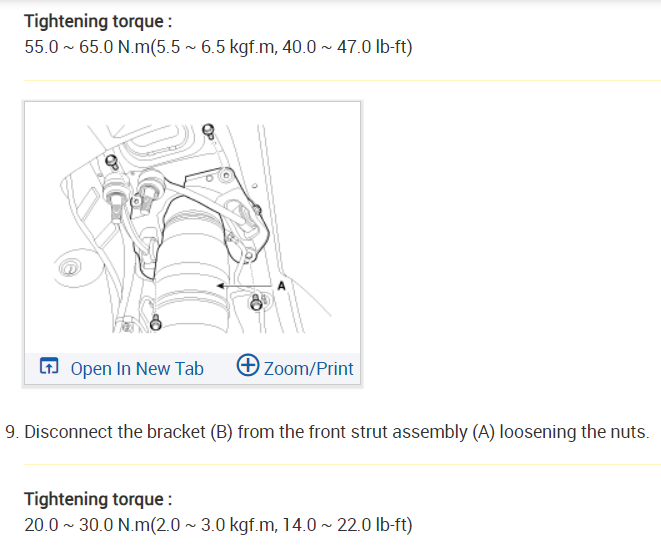Select the Zoom/Print link text
661x557 pixels.
pyautogui.click(x=309, y=368)
